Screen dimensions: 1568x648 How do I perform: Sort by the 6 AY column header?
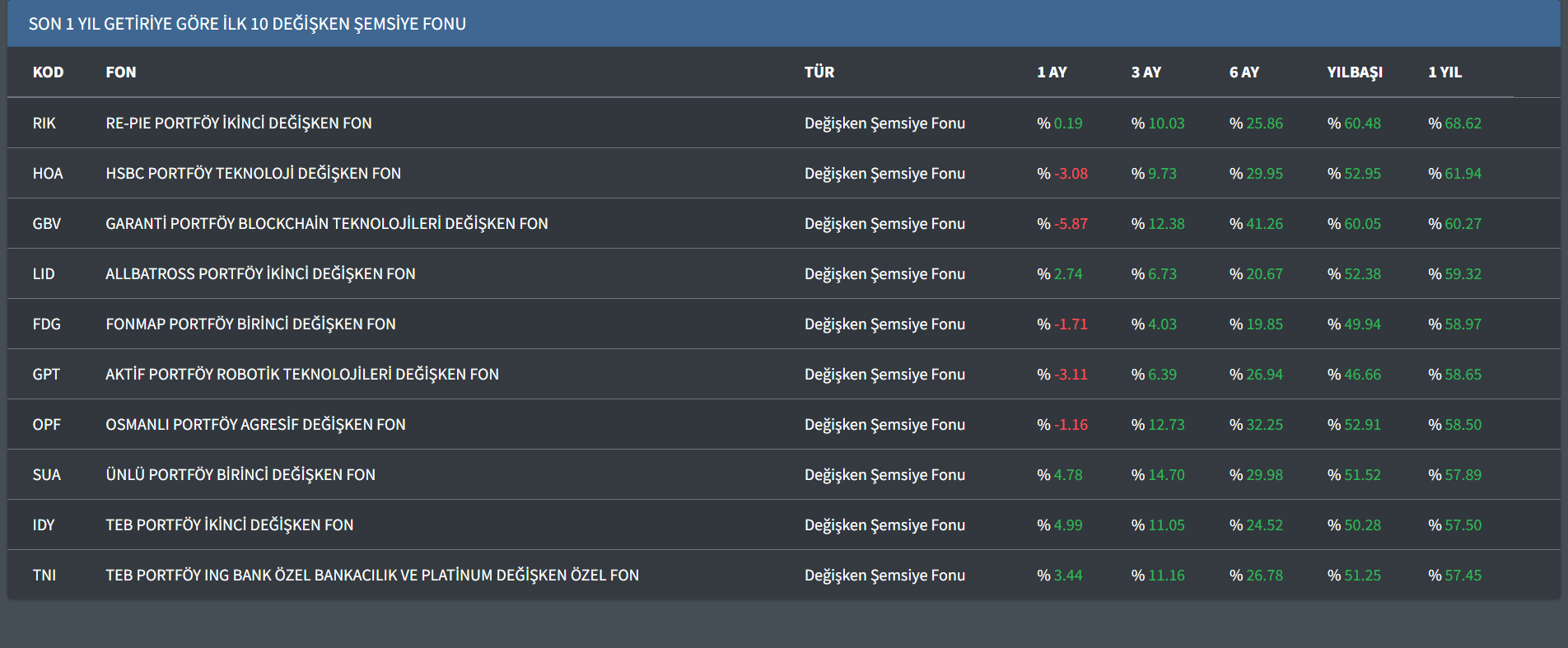coord(1244,72)
